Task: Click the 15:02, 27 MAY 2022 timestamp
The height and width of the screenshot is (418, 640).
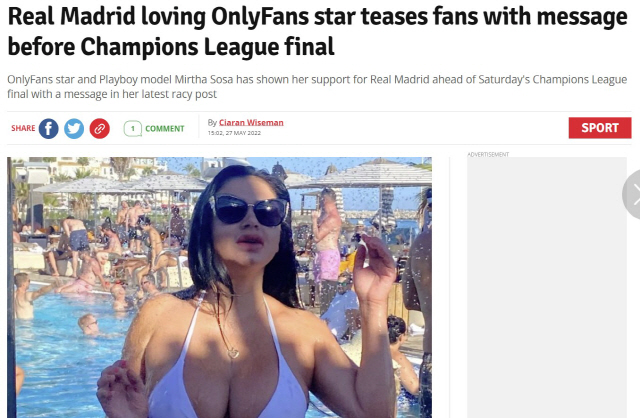Action: tap(234, 133)
